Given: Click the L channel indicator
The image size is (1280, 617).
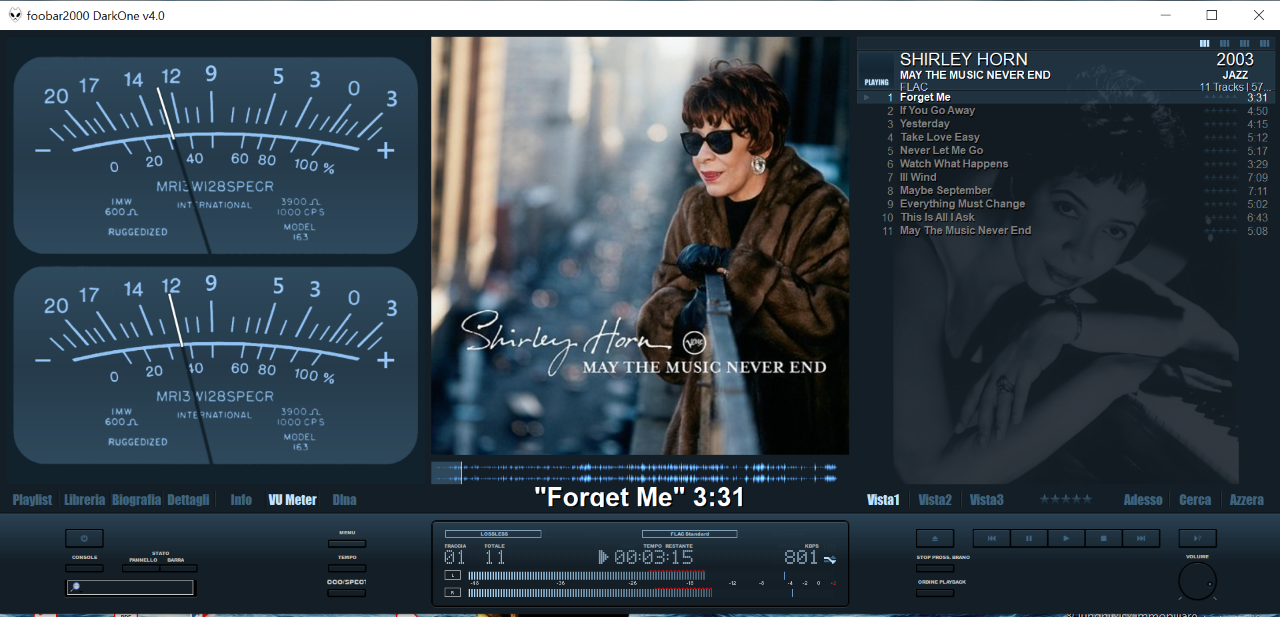Looking at the screenshot, I should [453, 576].
